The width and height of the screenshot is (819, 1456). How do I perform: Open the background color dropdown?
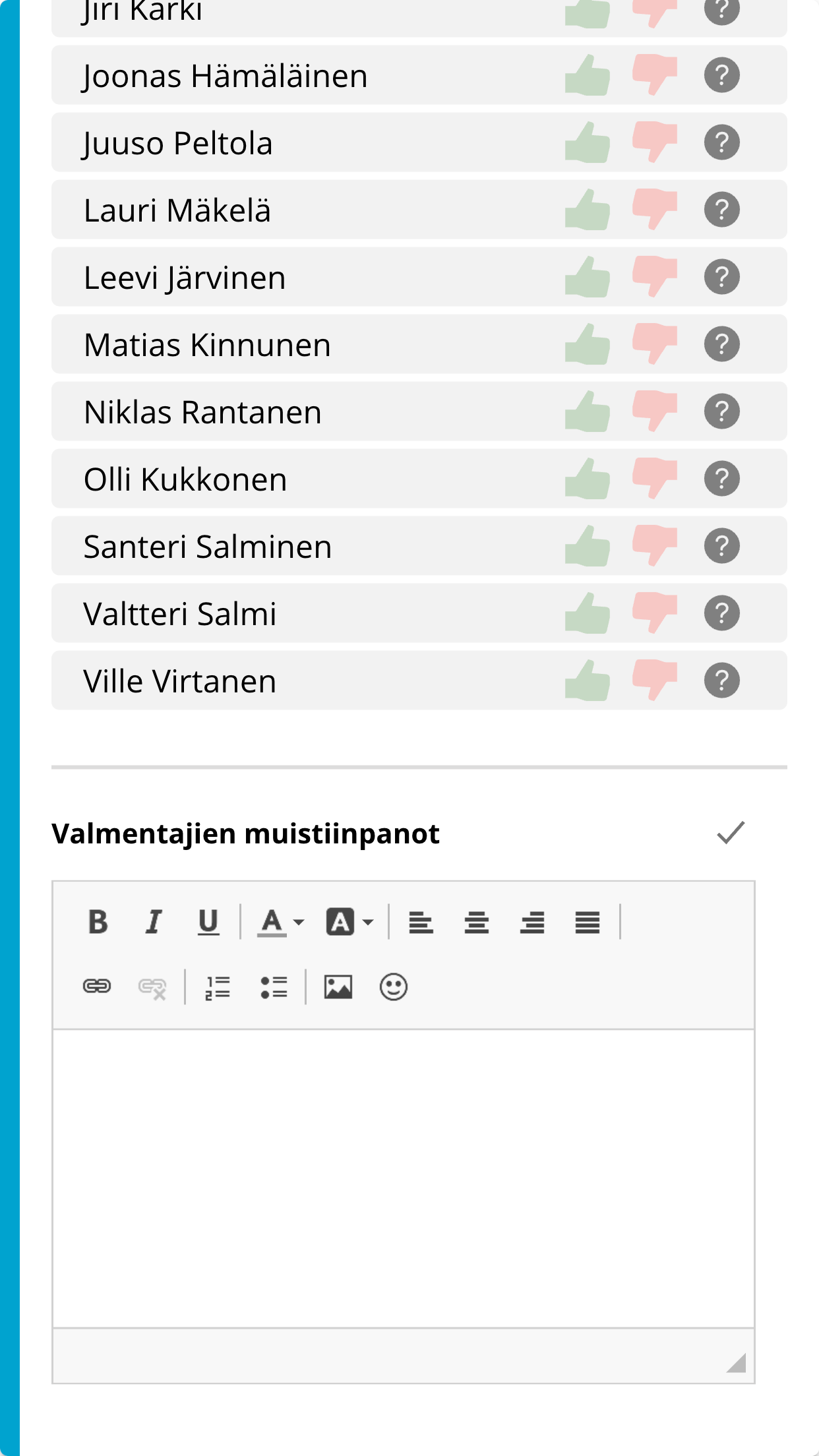pos(349,922)
